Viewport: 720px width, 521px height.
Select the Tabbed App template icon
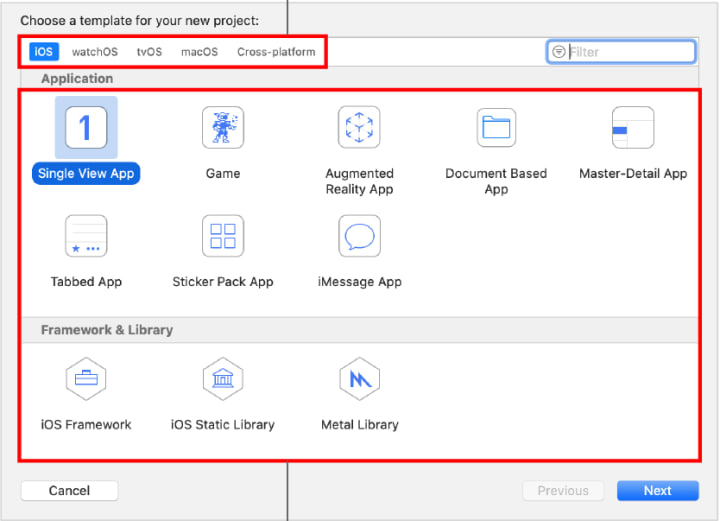[86, 236]
